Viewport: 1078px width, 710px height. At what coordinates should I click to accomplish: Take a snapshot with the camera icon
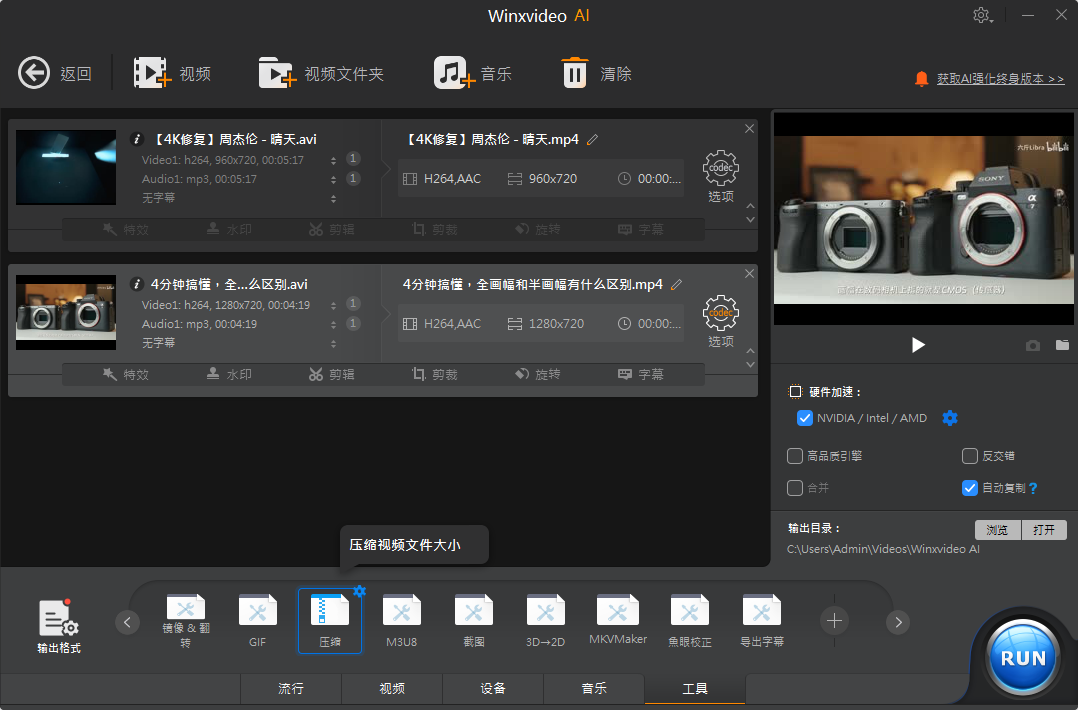(1033, 345)
